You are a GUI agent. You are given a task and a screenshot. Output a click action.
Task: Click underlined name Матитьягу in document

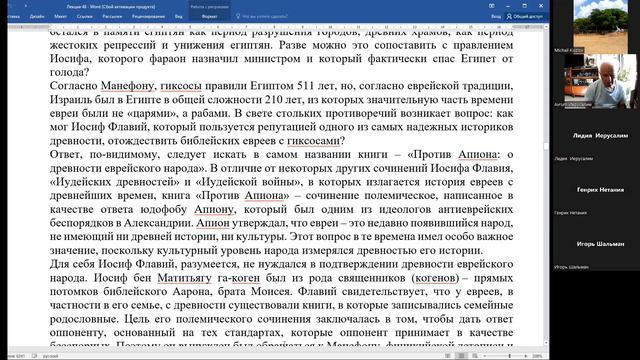184,278
